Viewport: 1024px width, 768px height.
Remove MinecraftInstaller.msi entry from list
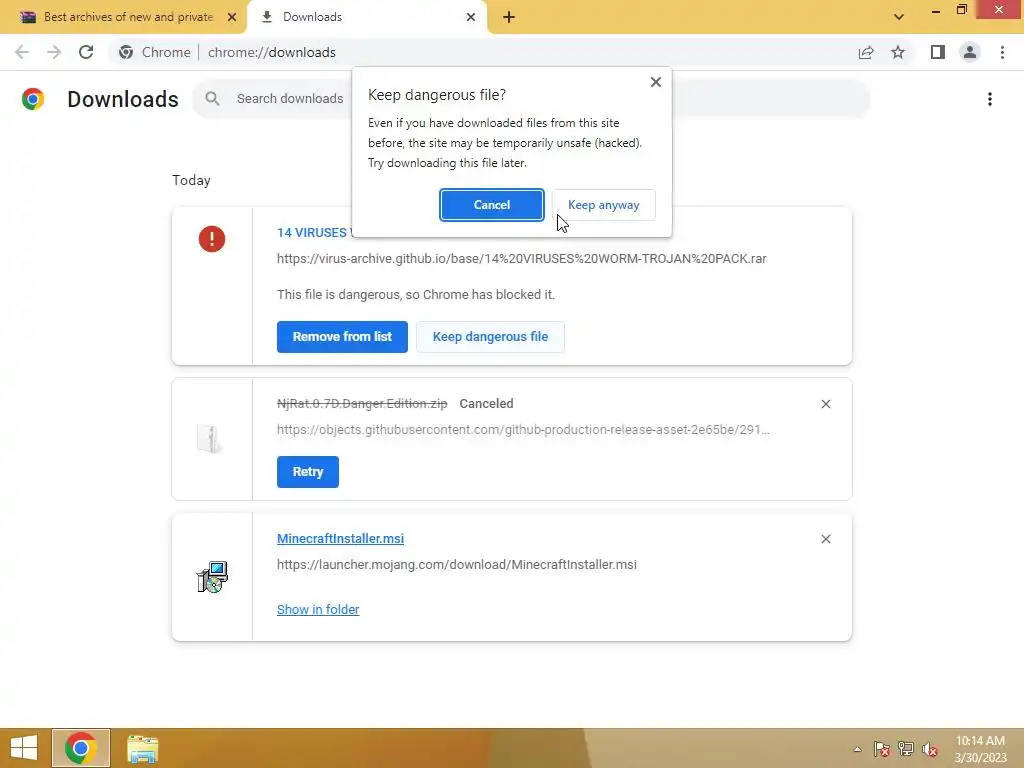click(x=825, y=539)
